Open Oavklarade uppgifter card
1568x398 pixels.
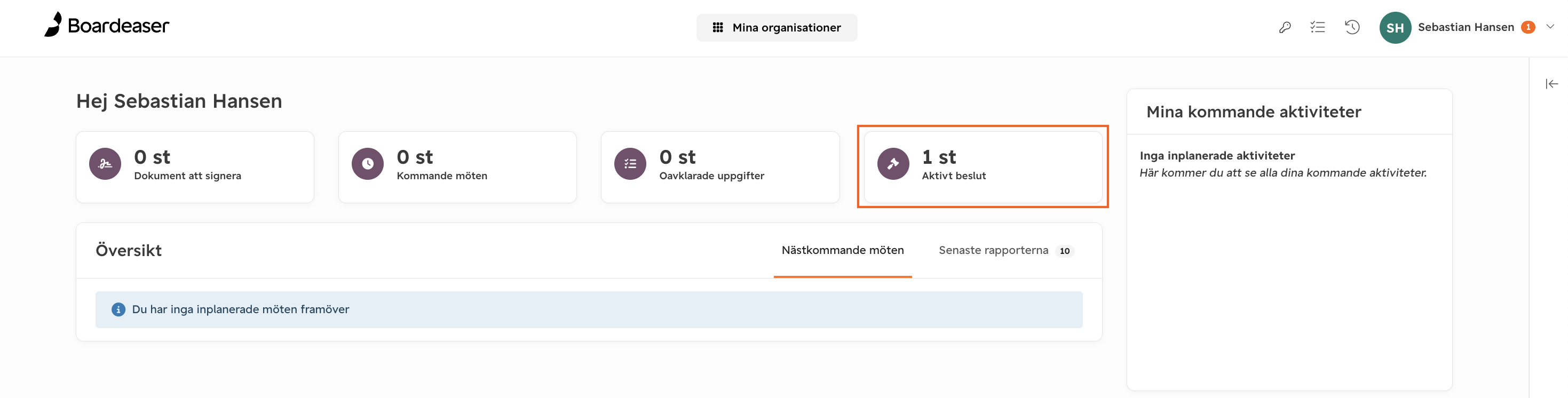click(720, 168)
